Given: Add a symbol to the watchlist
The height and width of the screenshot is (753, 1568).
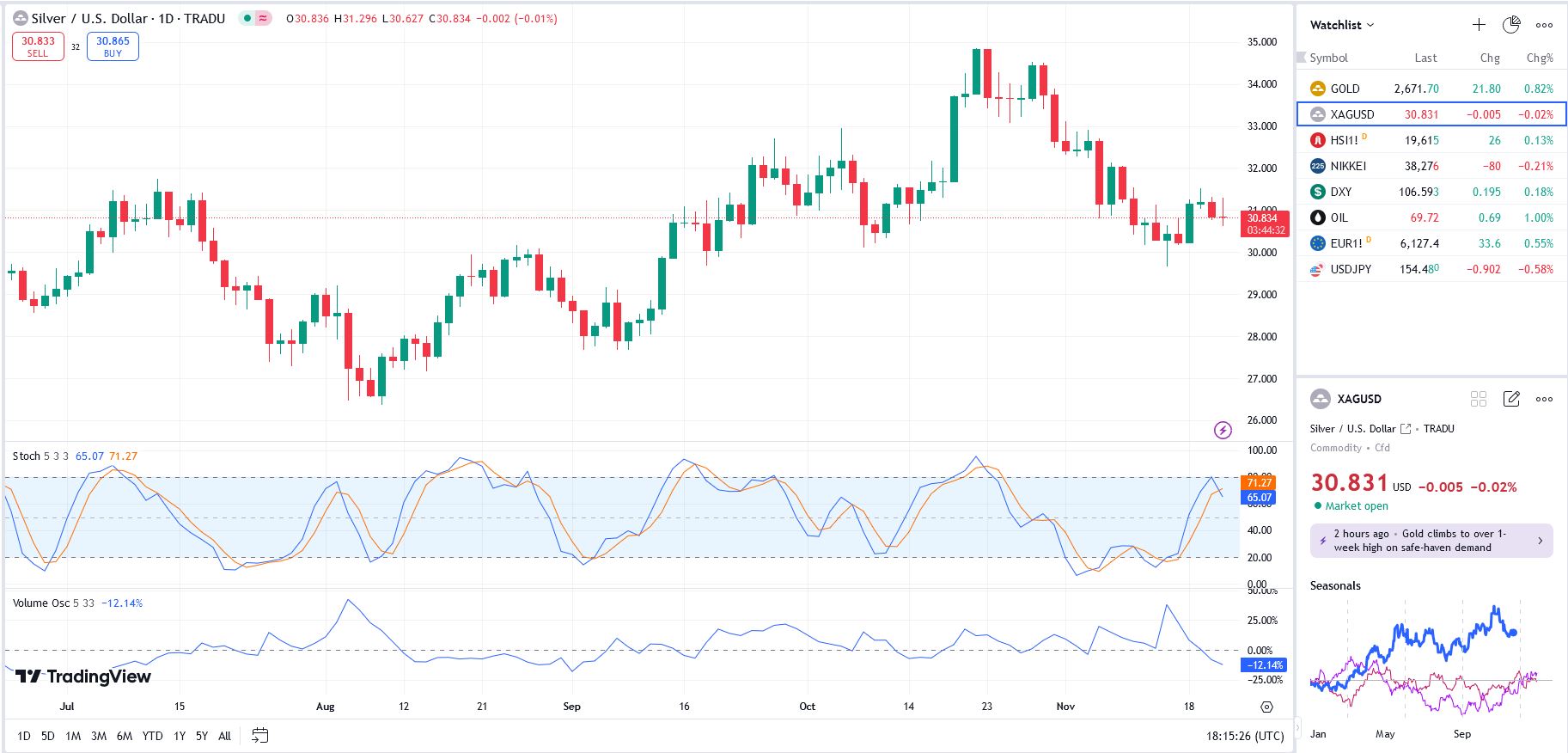Looking at the screenshot, I should click(1479, 25).
